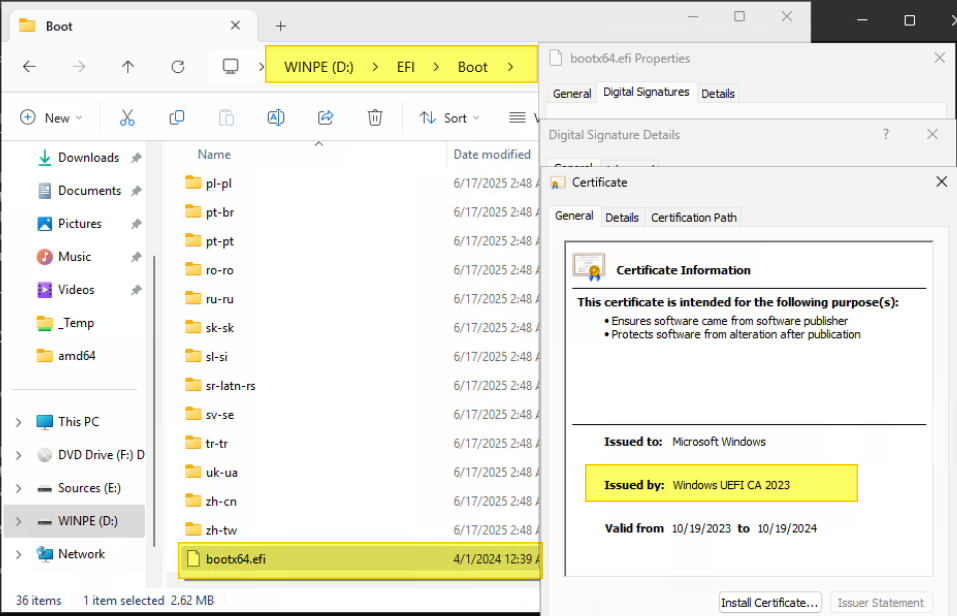Click the Delete icon in the toolbar
957x616 pixels.
[375, 117]
